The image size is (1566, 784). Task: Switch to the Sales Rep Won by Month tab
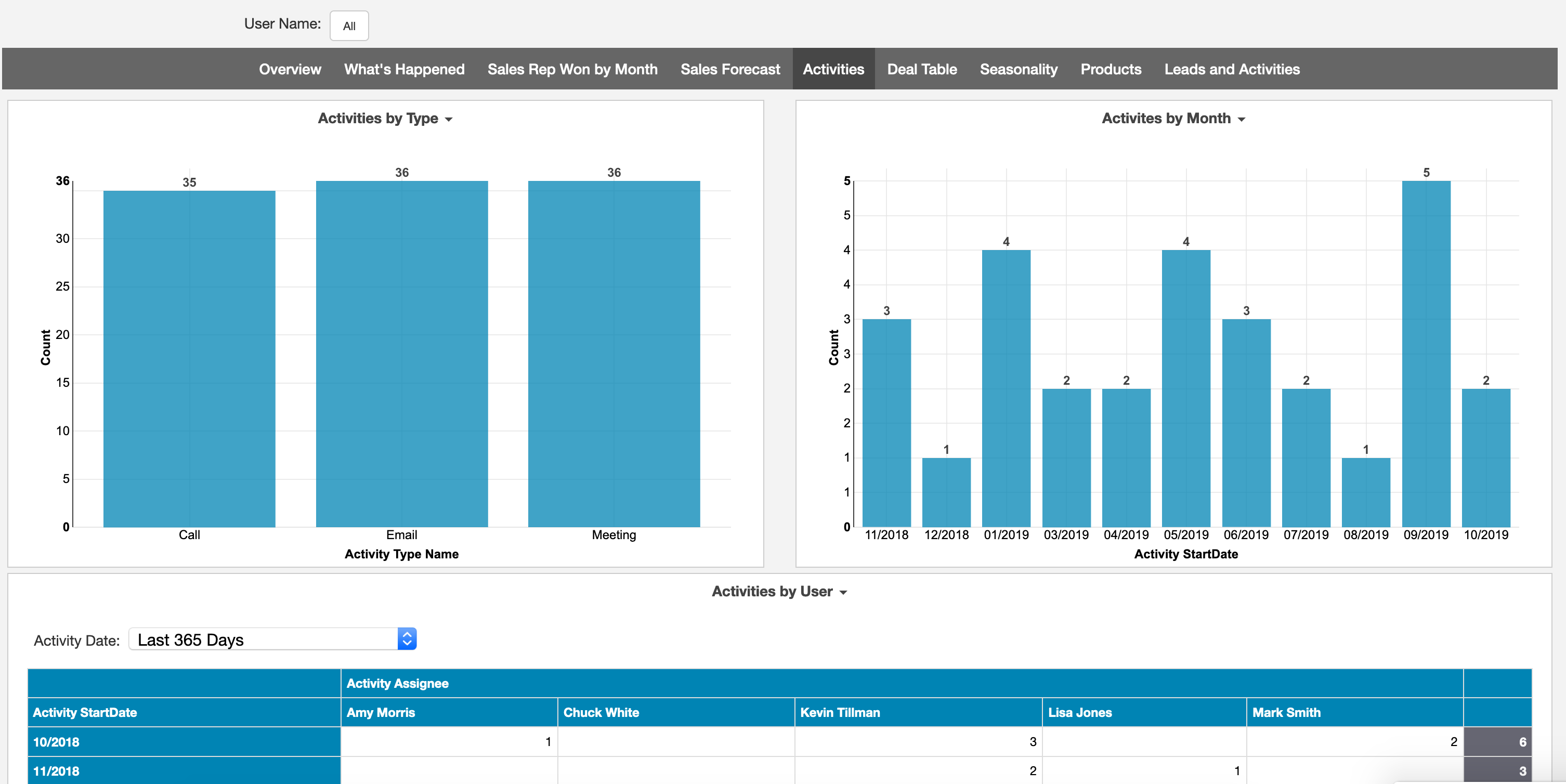point(572,69)
